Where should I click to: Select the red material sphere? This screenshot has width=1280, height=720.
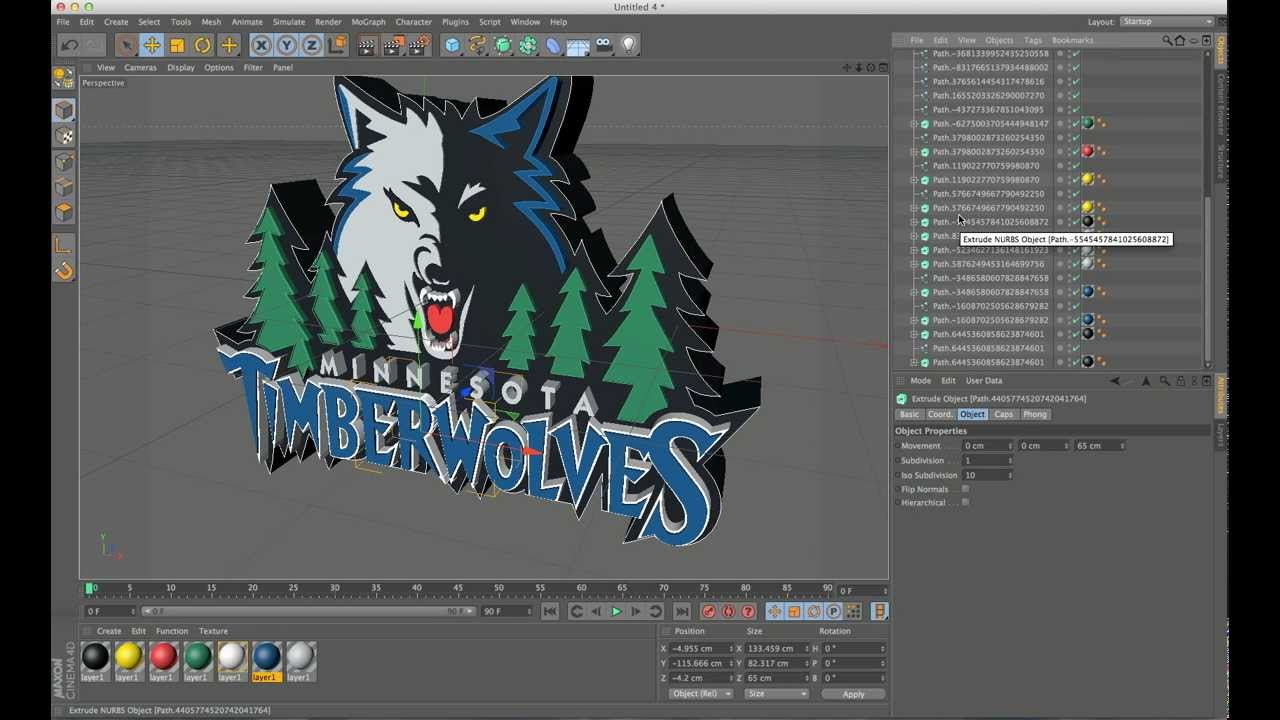point(163,657)
